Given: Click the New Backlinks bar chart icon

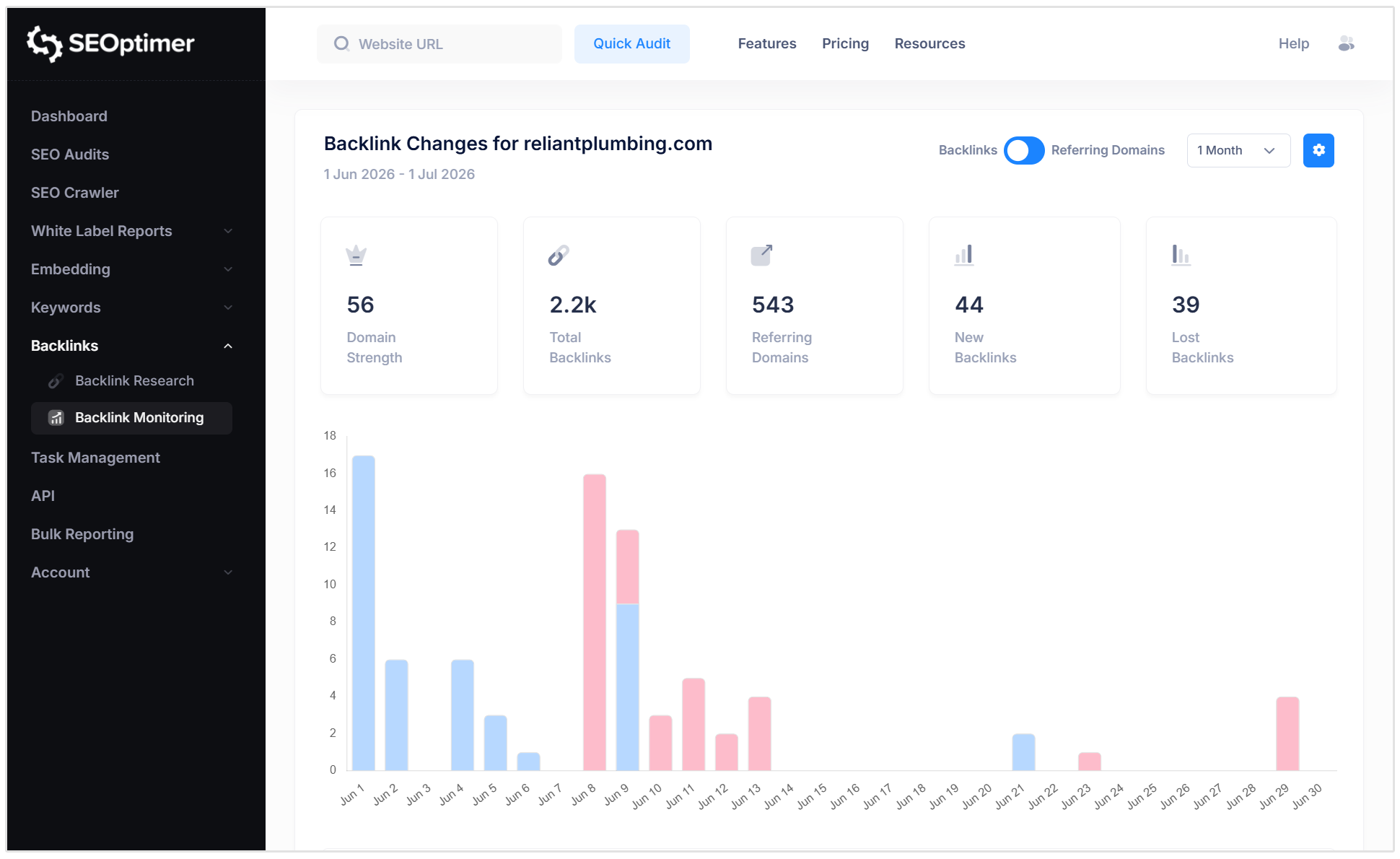Looking at the screenshot, I should pyautogui.click(x=964, y=256).
